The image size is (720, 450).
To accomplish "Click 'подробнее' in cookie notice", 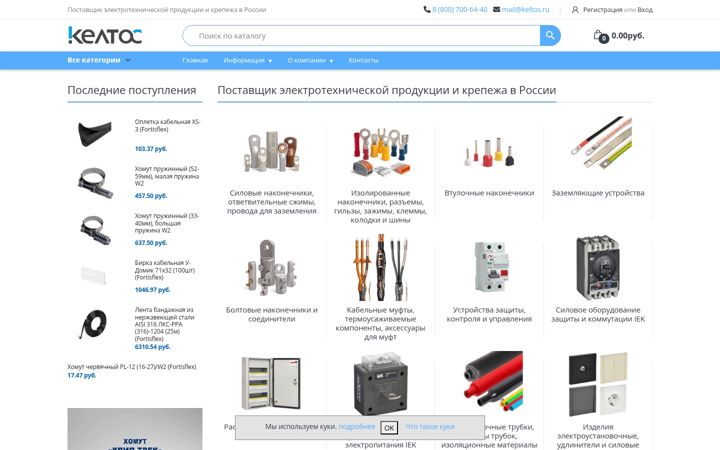I will (357, 427).
